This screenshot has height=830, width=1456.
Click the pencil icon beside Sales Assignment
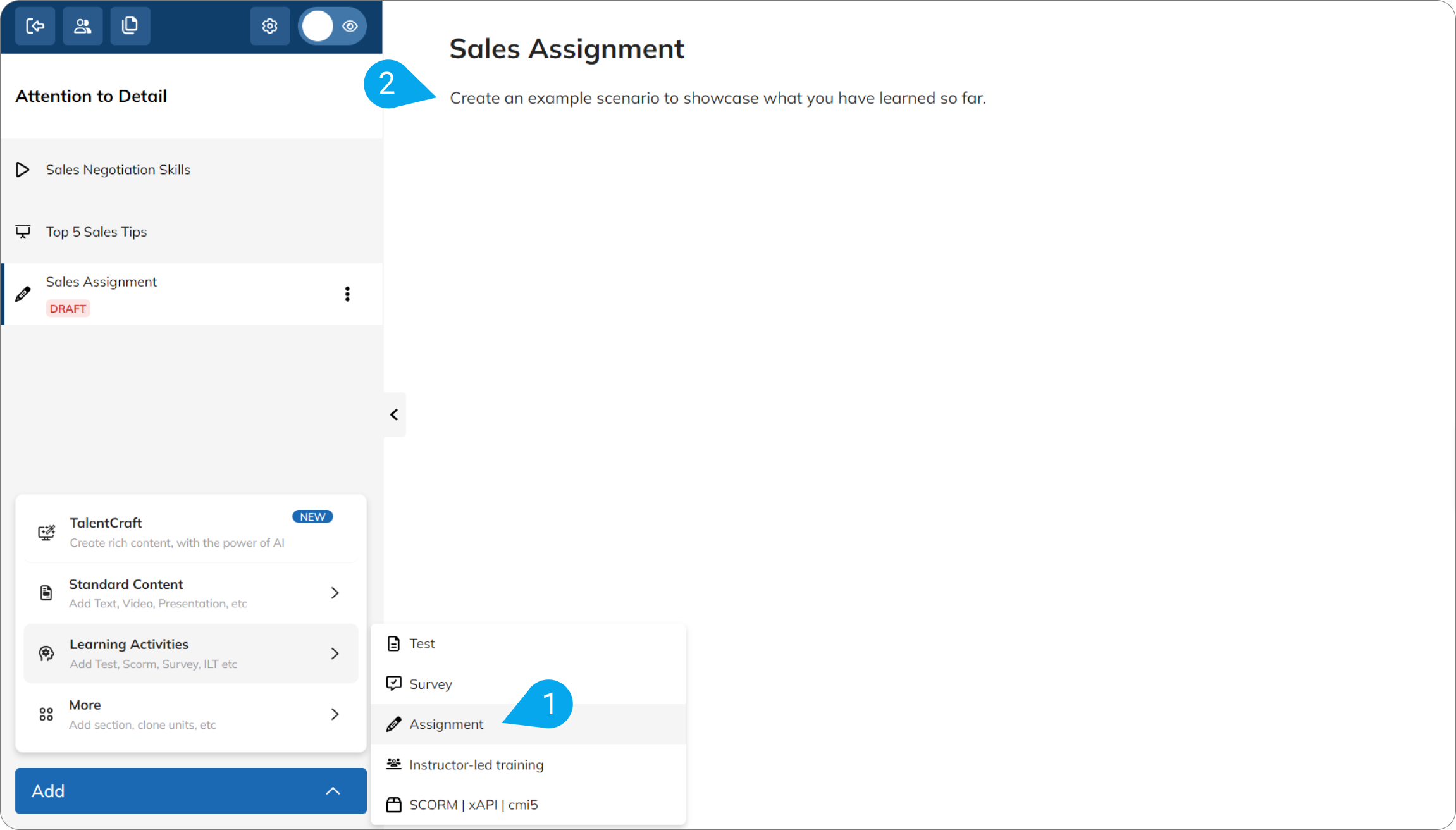[23, 294]
